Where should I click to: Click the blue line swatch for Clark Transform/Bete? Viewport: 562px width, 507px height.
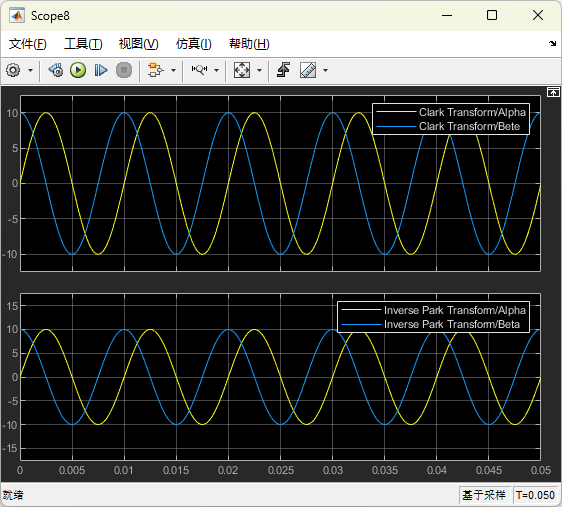[396, 126]
